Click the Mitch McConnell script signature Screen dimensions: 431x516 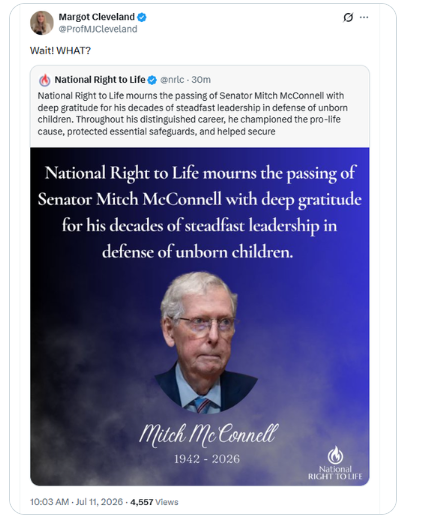coord(208,435)
